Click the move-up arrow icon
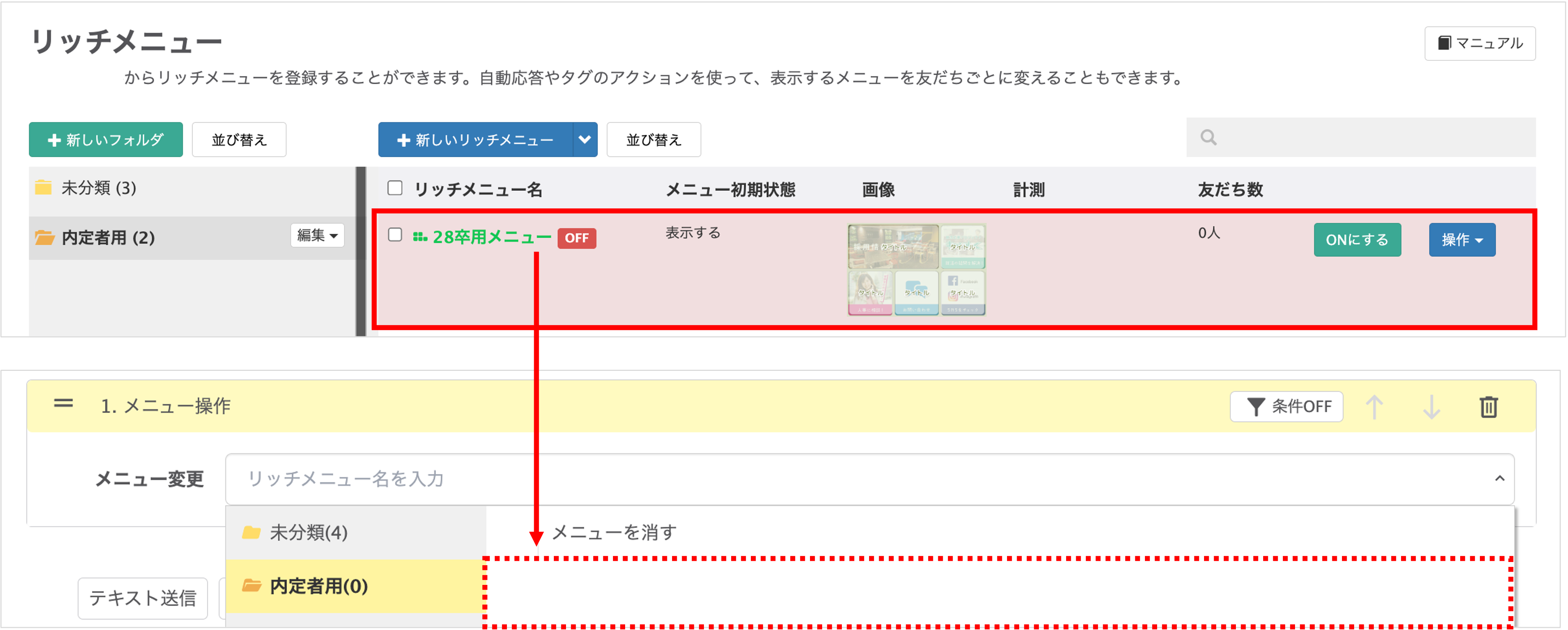 click(1374, 406)
